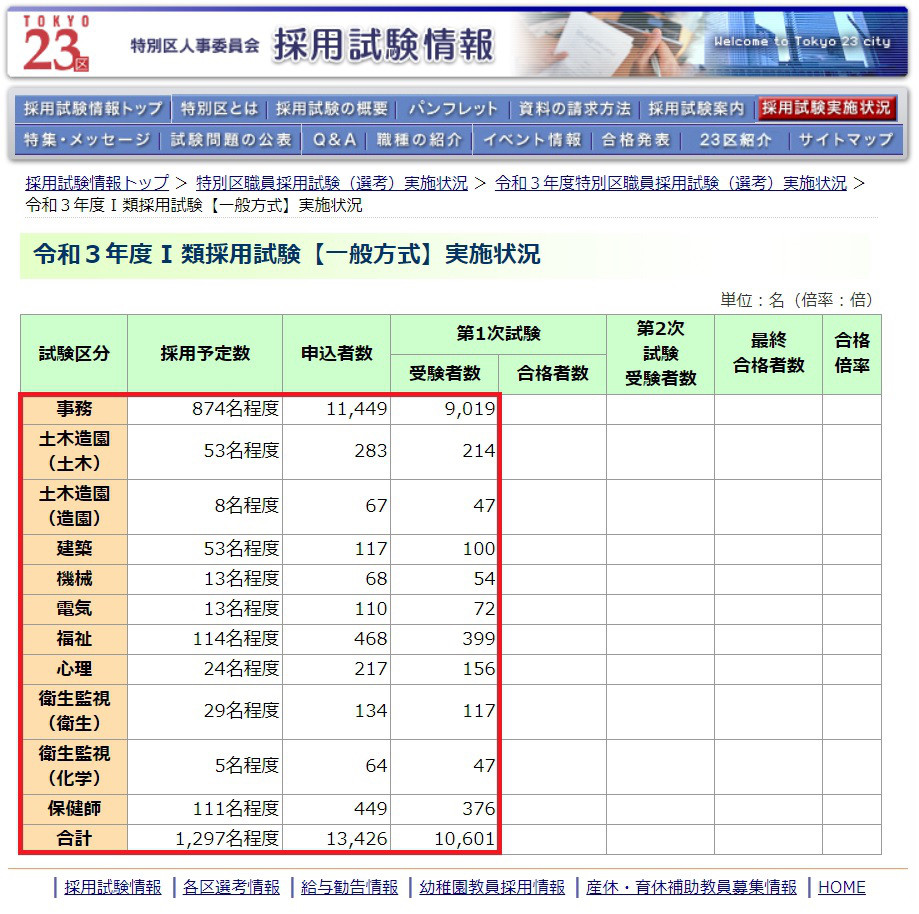The height and width of the screenshot is (914, 919).
Task: Open 特別区とは nav item
Action: [x=219, y=108]
